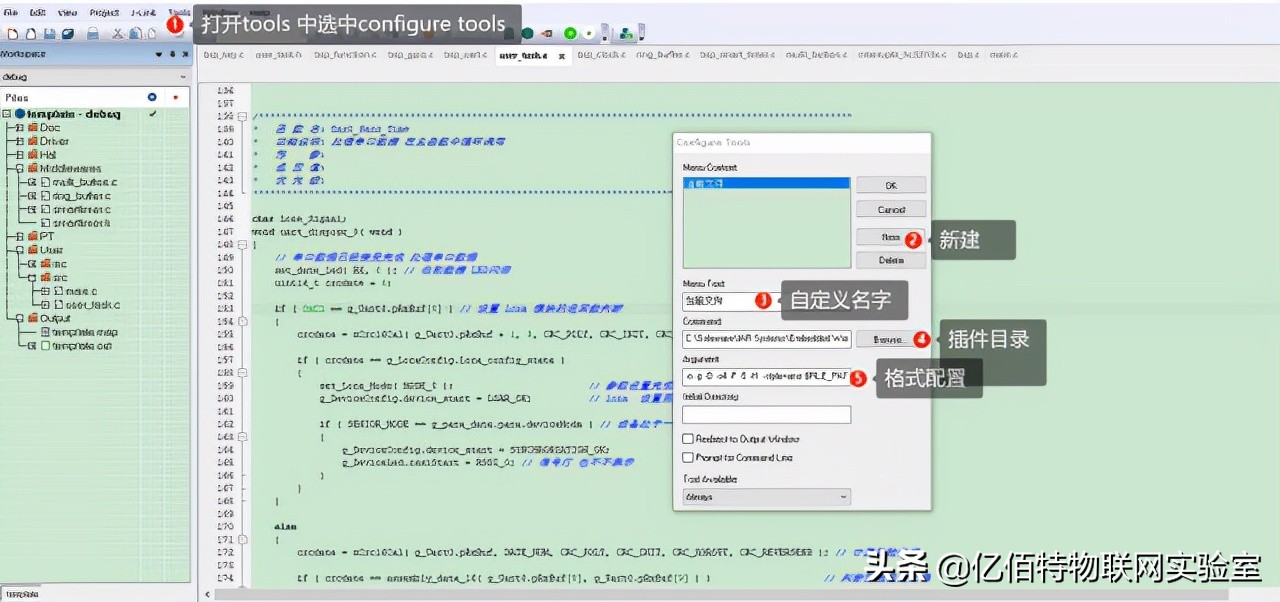Click the Save toolbar icon

tap(50, 34)
